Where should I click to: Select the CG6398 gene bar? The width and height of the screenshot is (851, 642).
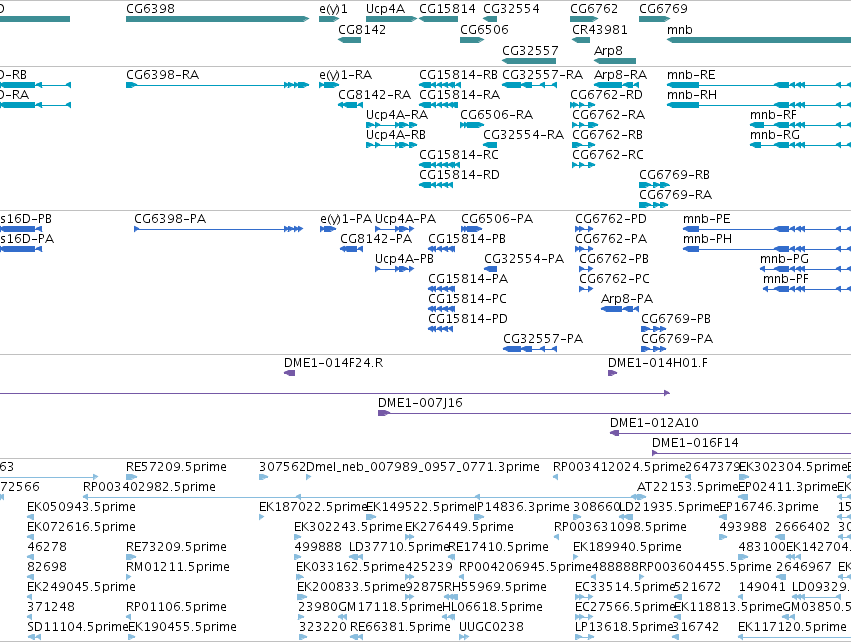[x=217, y=19]
